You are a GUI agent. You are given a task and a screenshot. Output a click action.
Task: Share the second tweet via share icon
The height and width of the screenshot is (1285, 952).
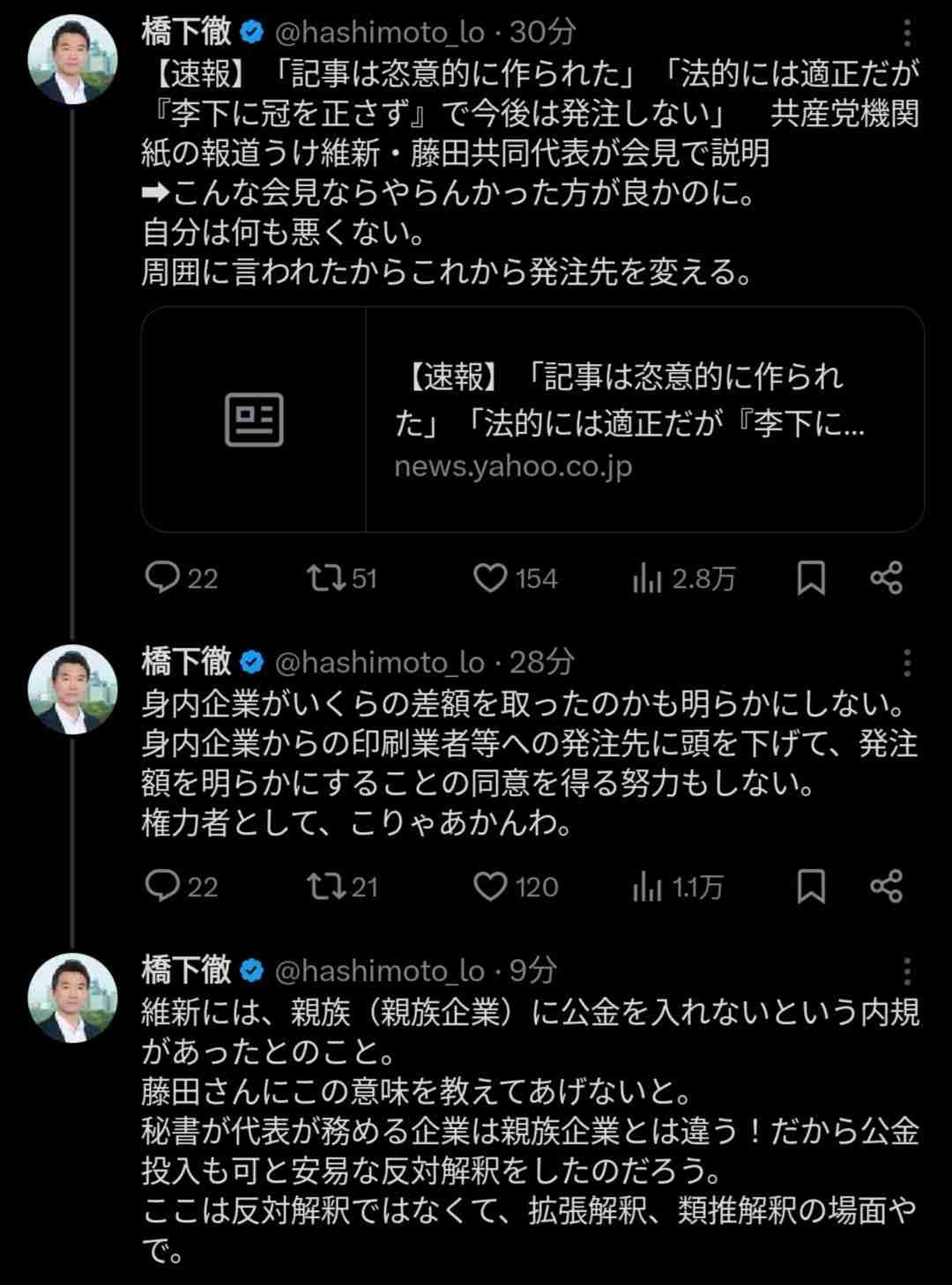tap(886, 887)
